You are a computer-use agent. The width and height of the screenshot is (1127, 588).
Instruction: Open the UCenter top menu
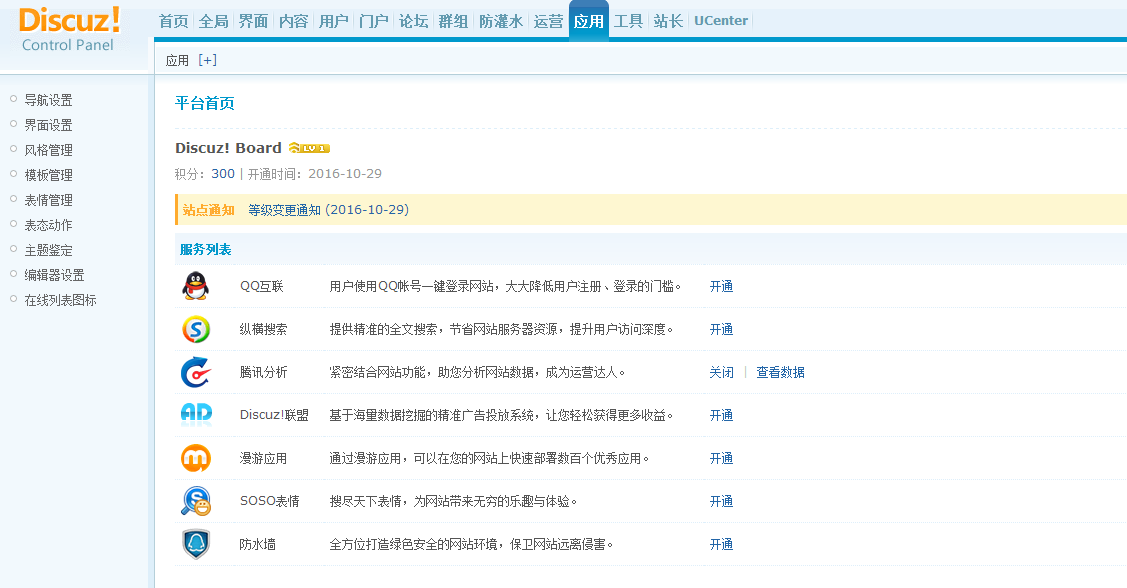pos(721,21)
